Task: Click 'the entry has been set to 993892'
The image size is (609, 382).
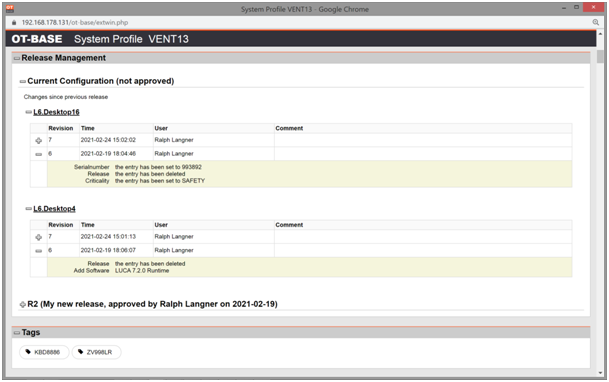Action: 158,167
